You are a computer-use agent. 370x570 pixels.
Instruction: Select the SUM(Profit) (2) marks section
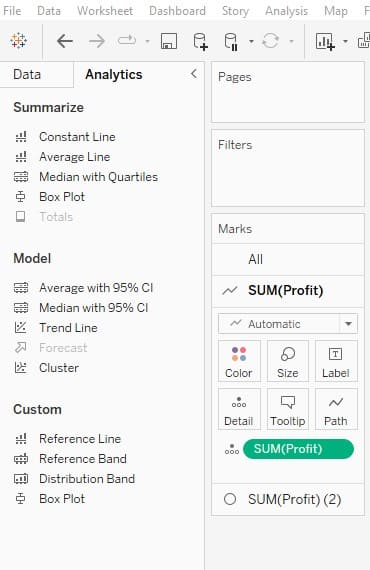[288, 499]
